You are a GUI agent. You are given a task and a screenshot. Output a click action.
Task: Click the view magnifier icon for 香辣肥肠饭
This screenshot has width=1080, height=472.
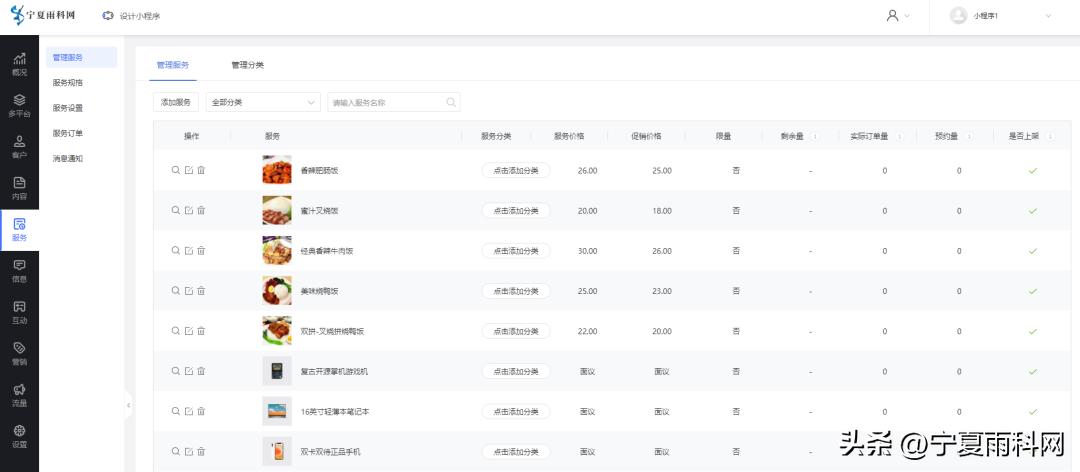click(x=176, y=170)
